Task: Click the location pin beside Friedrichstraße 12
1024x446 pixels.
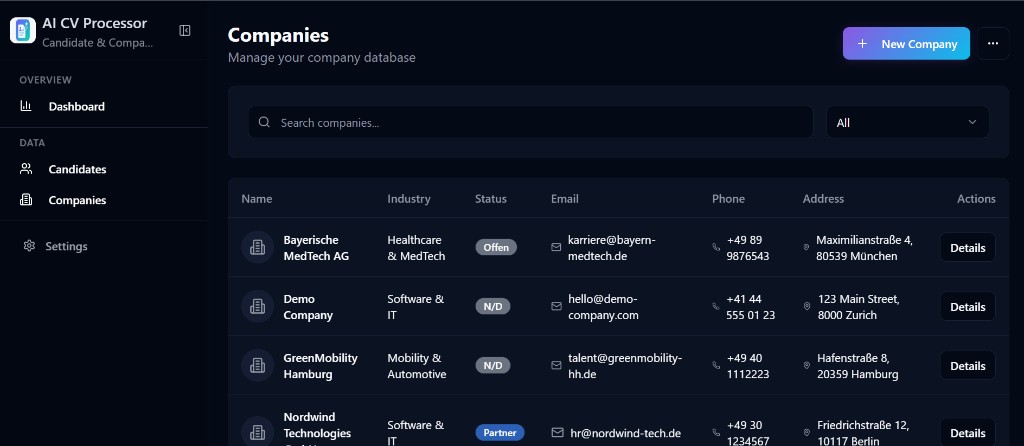Action: (807, 432)
